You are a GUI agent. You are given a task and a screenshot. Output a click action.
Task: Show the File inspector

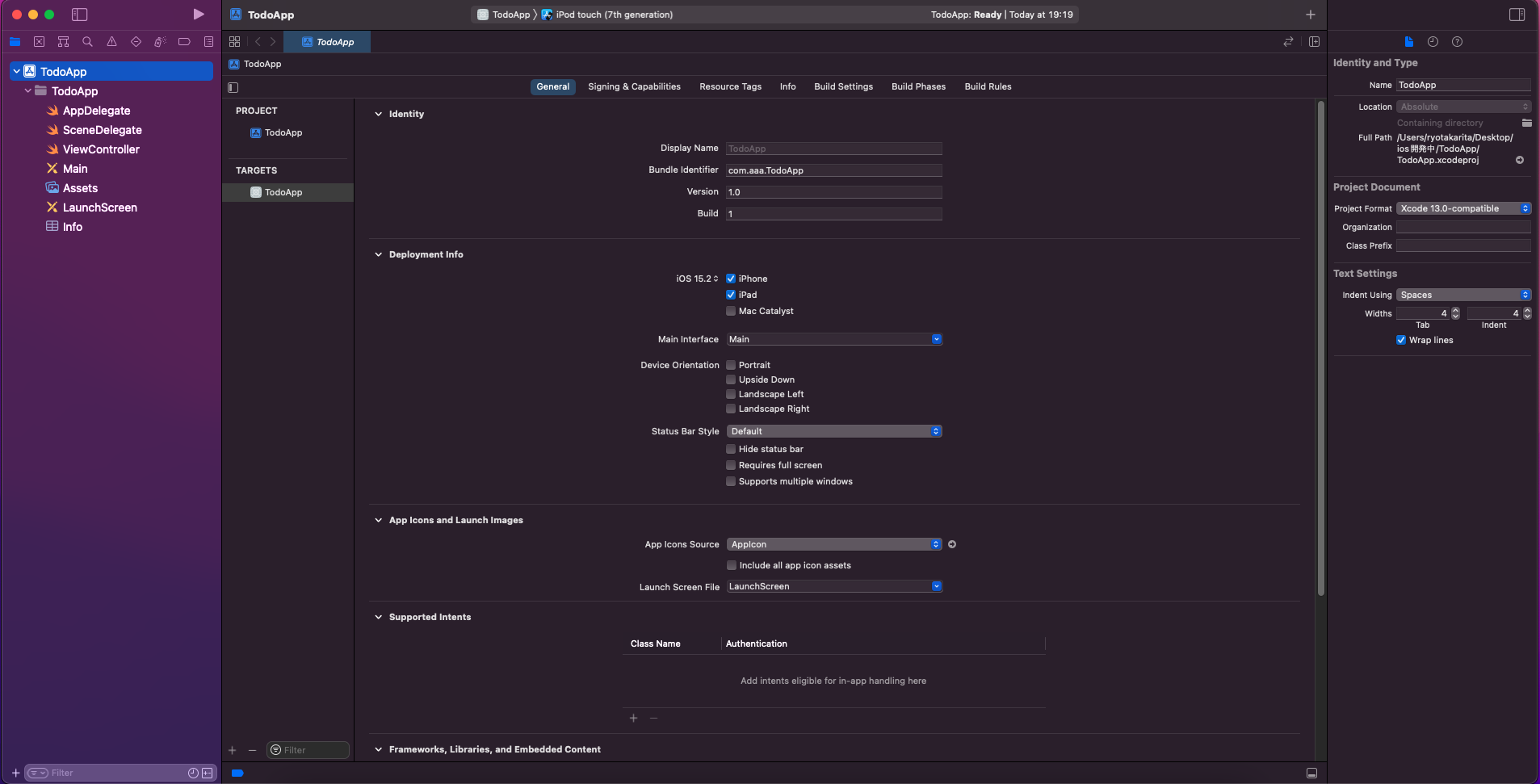click(x=1408, y=41)
